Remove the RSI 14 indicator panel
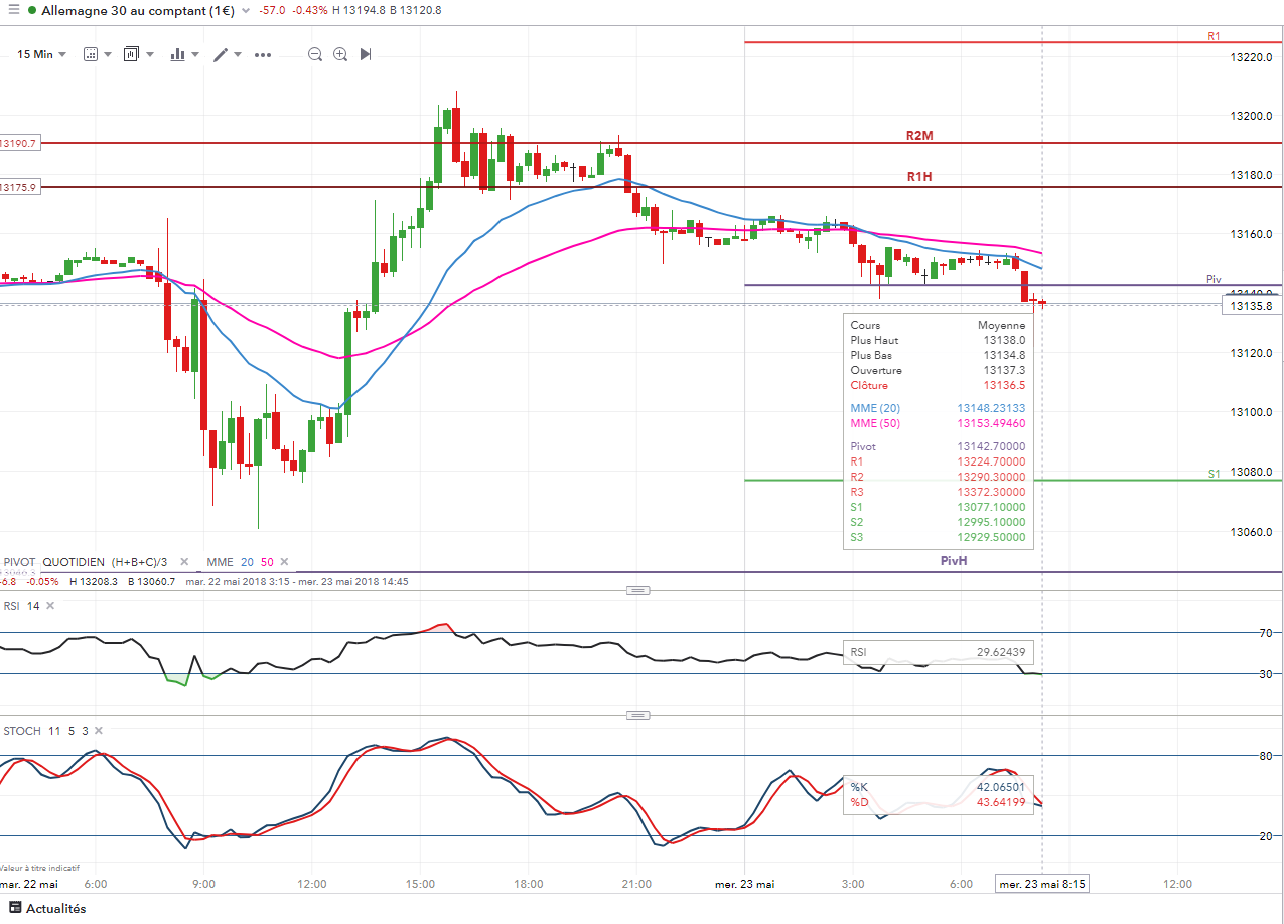The image size is (1284, 924). [51, 606]
